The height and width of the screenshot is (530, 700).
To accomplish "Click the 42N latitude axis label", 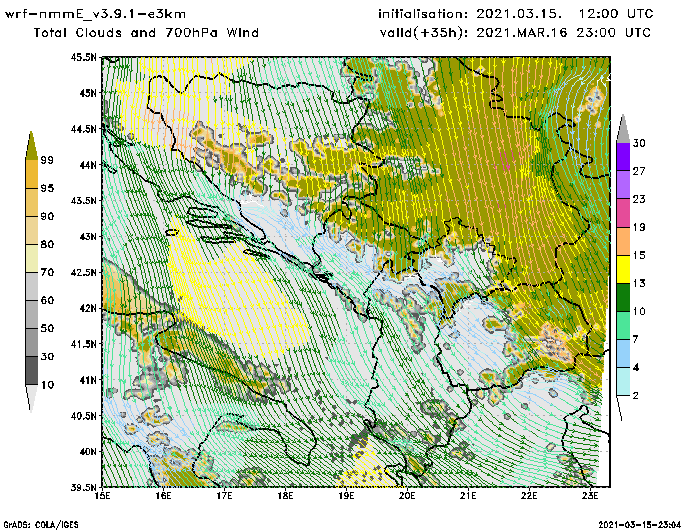I will (x=88, y=308).
